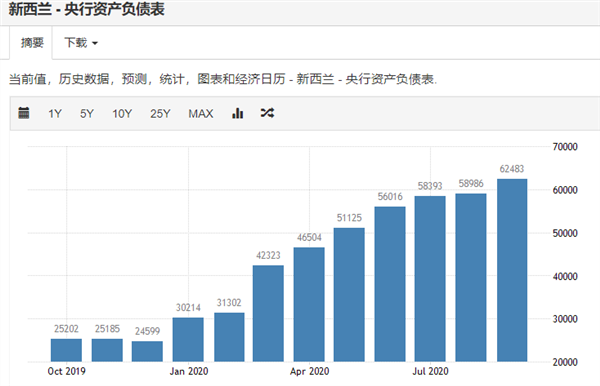The height and width of the screenshot is (386, 600).
Task: Click the 30214 bar for Jan 2020
Action: 188,339
